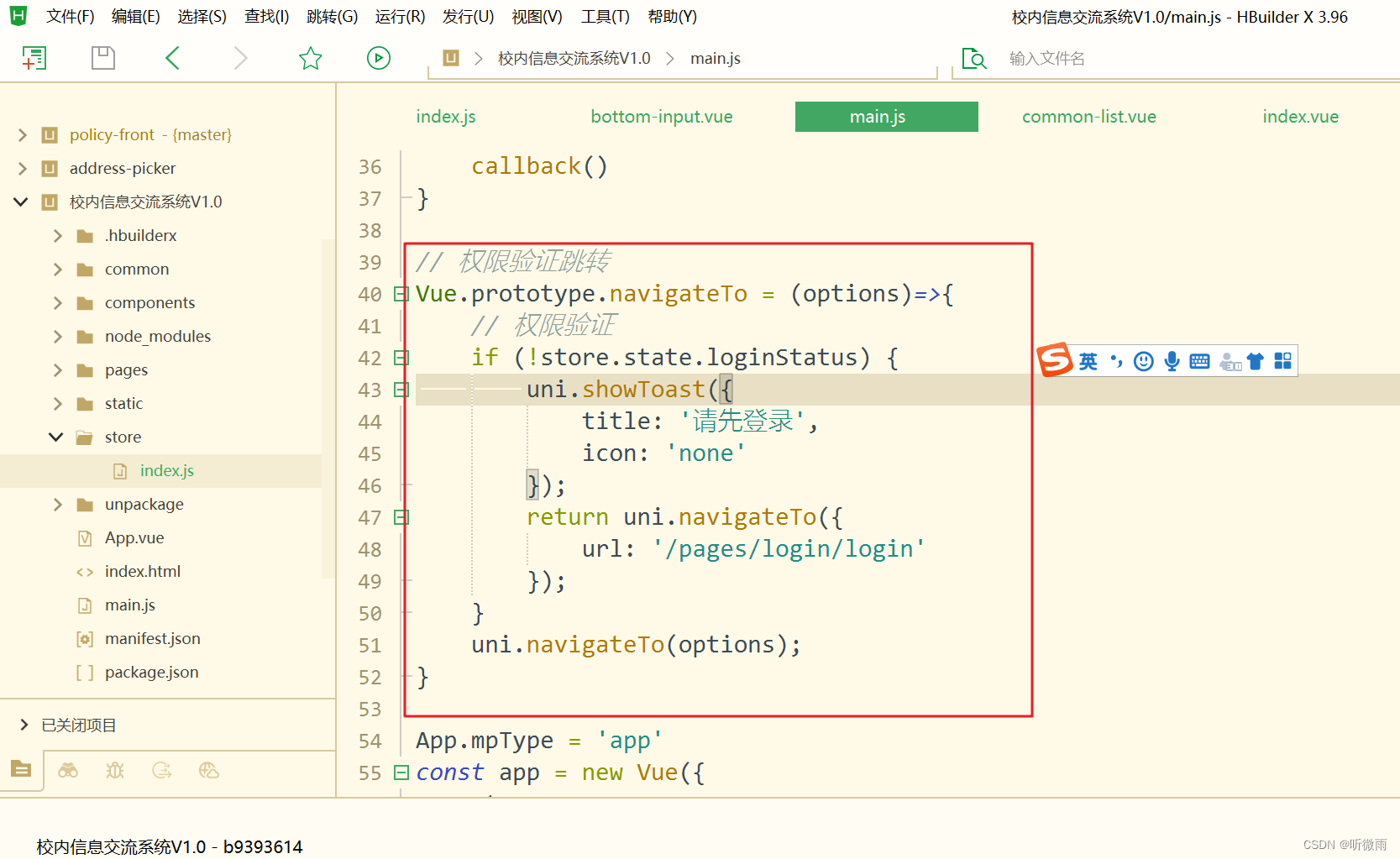Screen dimensions: 1400x859
Task: Click the bug debug icon
Action: [115, 770]
